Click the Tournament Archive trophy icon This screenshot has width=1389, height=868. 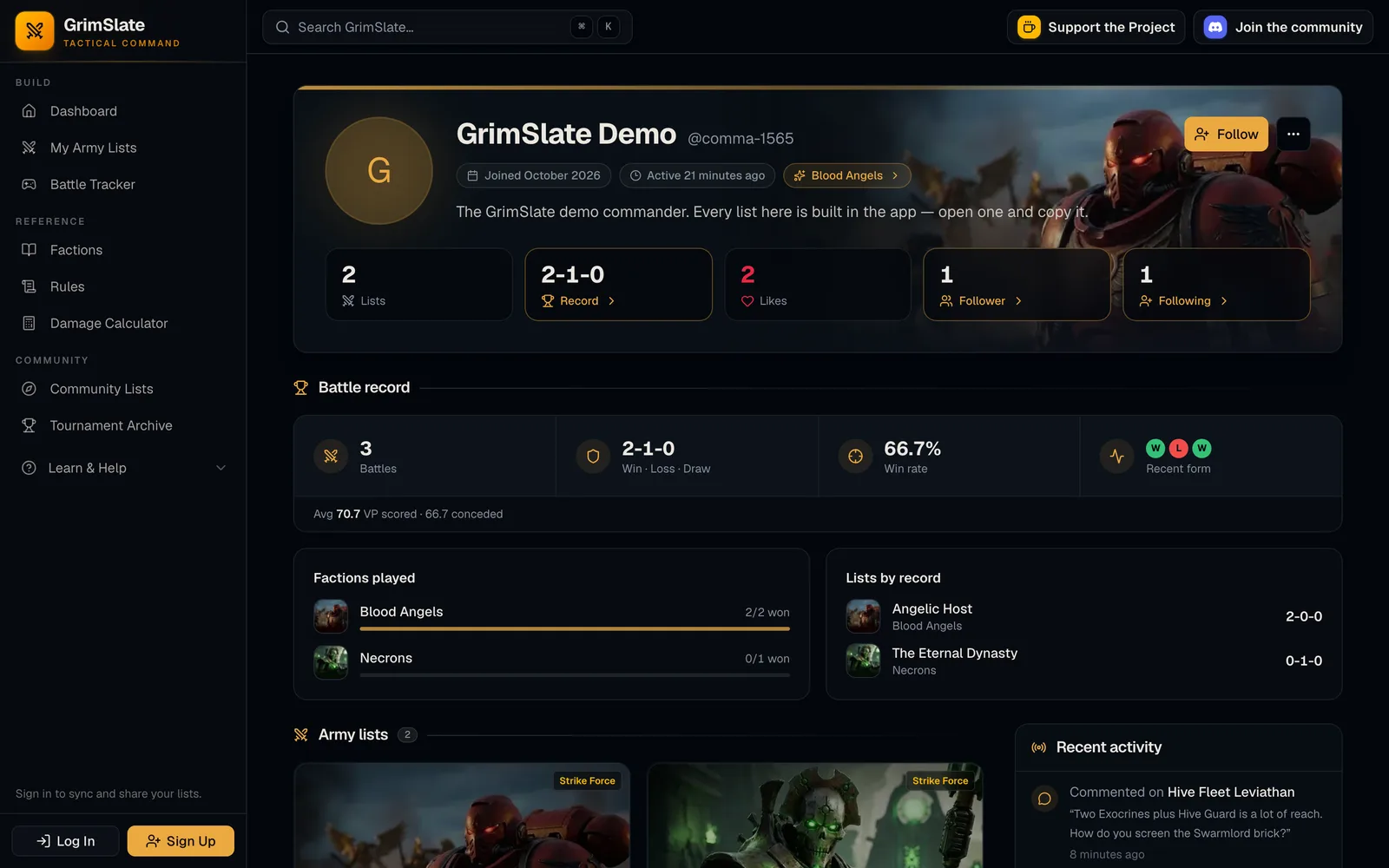(x=29, y=425)
